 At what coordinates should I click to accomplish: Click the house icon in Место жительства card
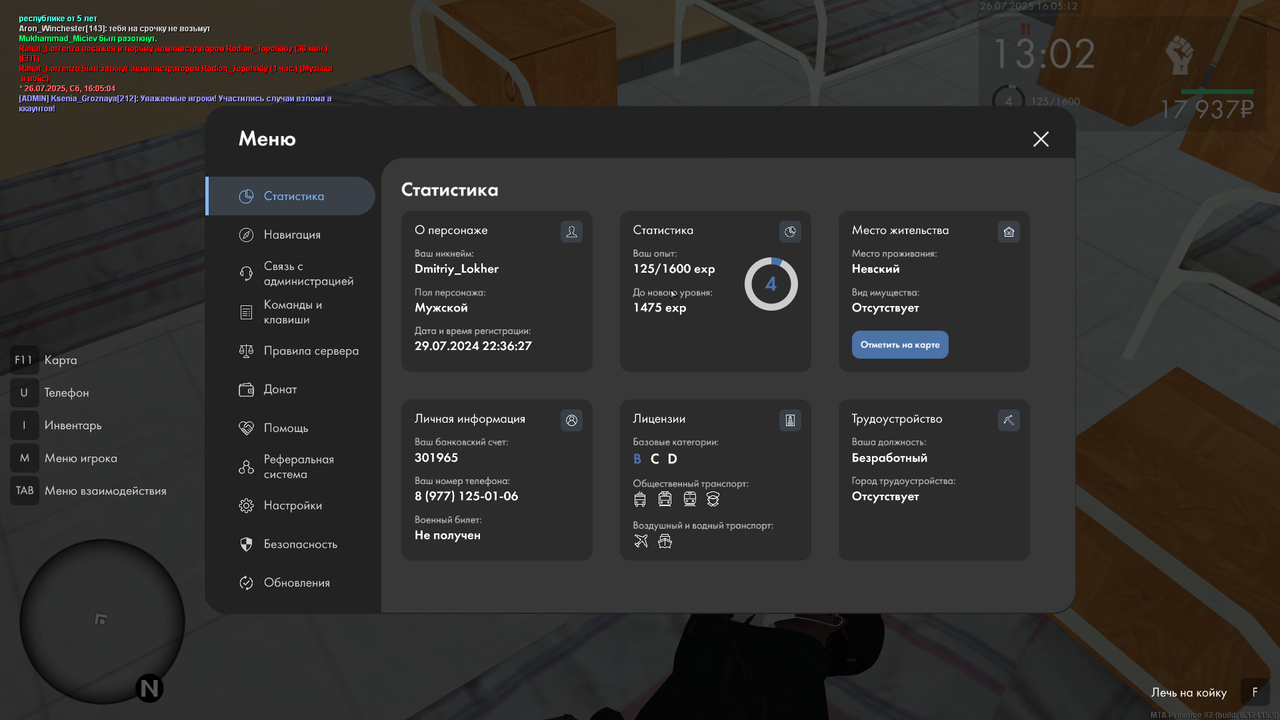[1009, 232]
